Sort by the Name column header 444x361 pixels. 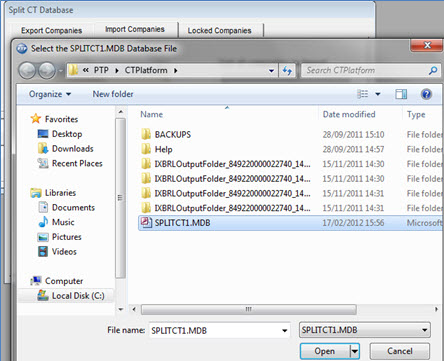pos(152,114)
